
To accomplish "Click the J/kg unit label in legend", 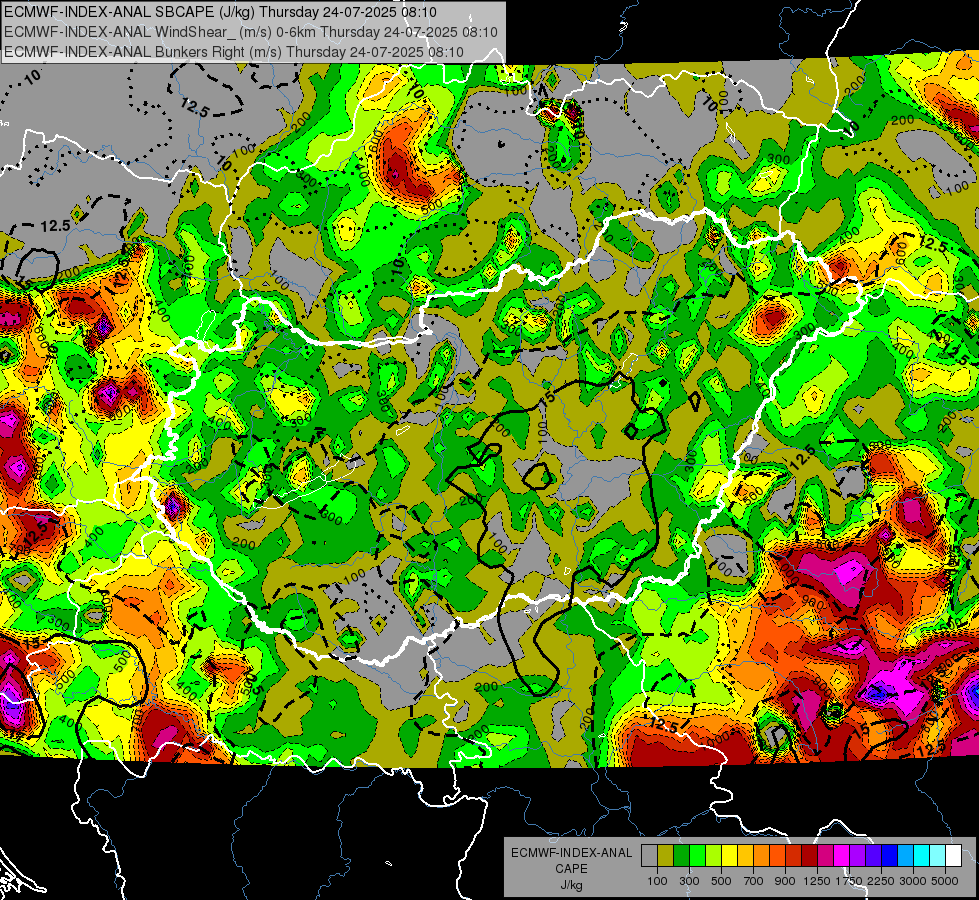I will pos(571,885).
